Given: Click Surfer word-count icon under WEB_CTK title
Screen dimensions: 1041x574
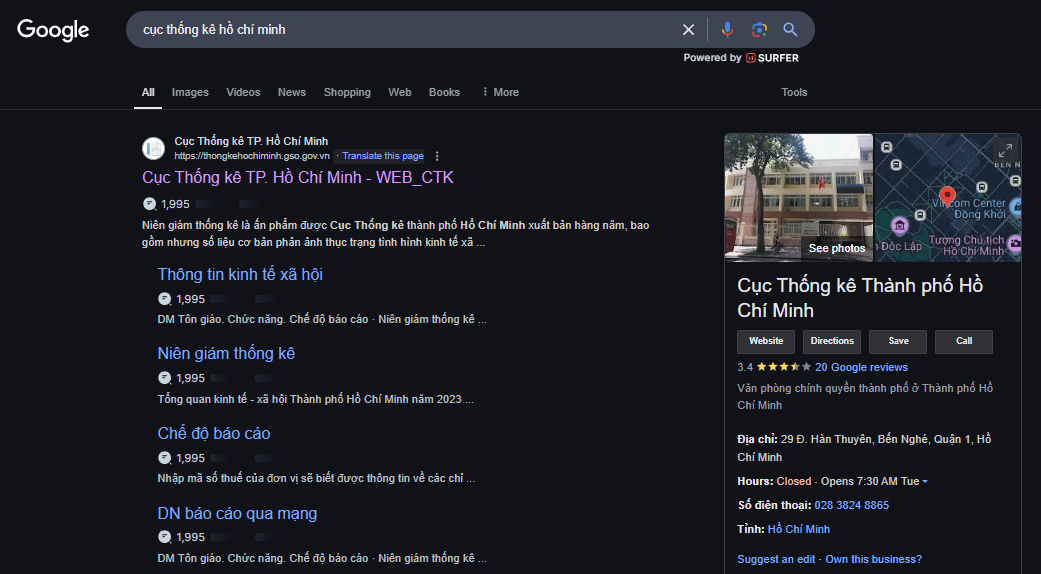Looking at the screenshot, I should click(x=150, y=204).
